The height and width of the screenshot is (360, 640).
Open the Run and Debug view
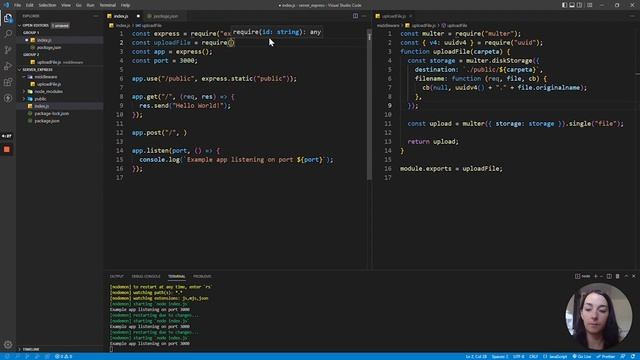[x=8, y=66]
